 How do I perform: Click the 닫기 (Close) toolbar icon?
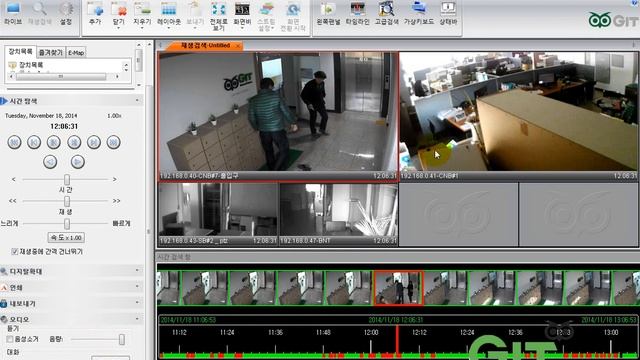119,13
